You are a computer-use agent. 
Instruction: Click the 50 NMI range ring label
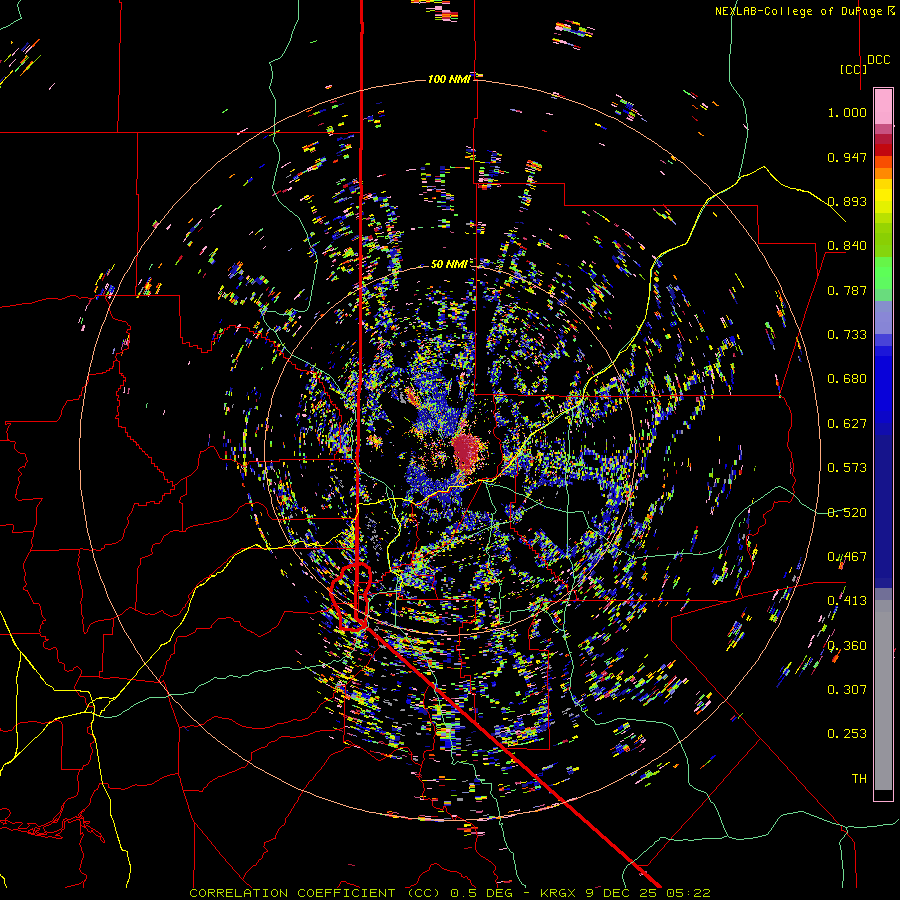[449, 265]
